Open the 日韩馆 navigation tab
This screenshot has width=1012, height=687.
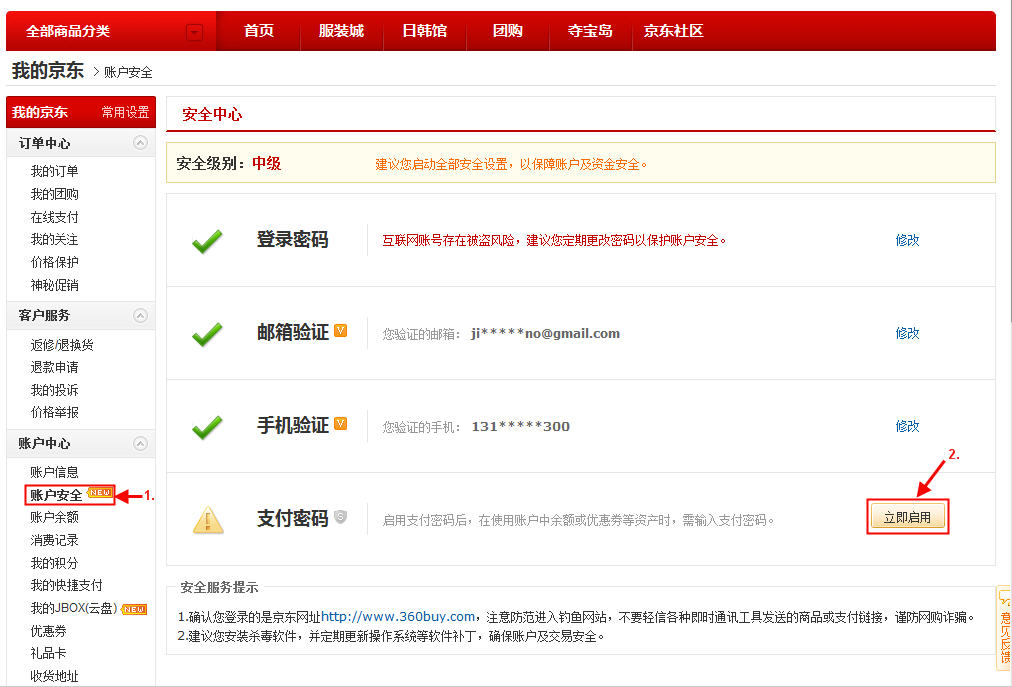[425, 31]
